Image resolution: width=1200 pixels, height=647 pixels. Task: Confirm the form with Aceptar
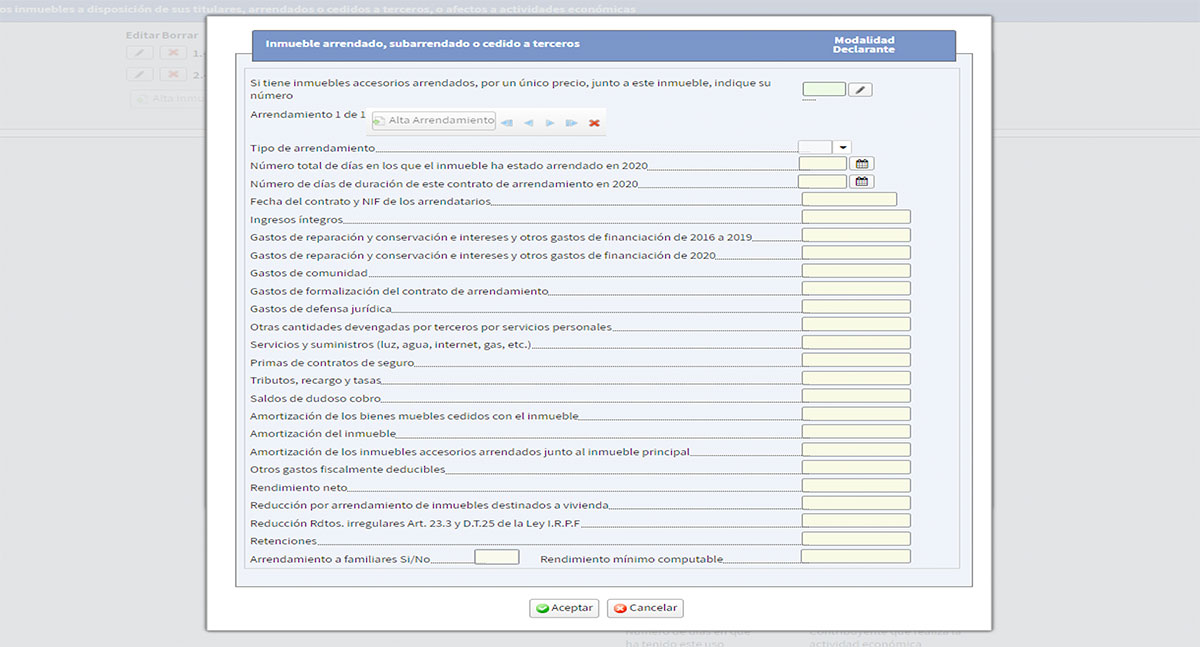point(564,608)
